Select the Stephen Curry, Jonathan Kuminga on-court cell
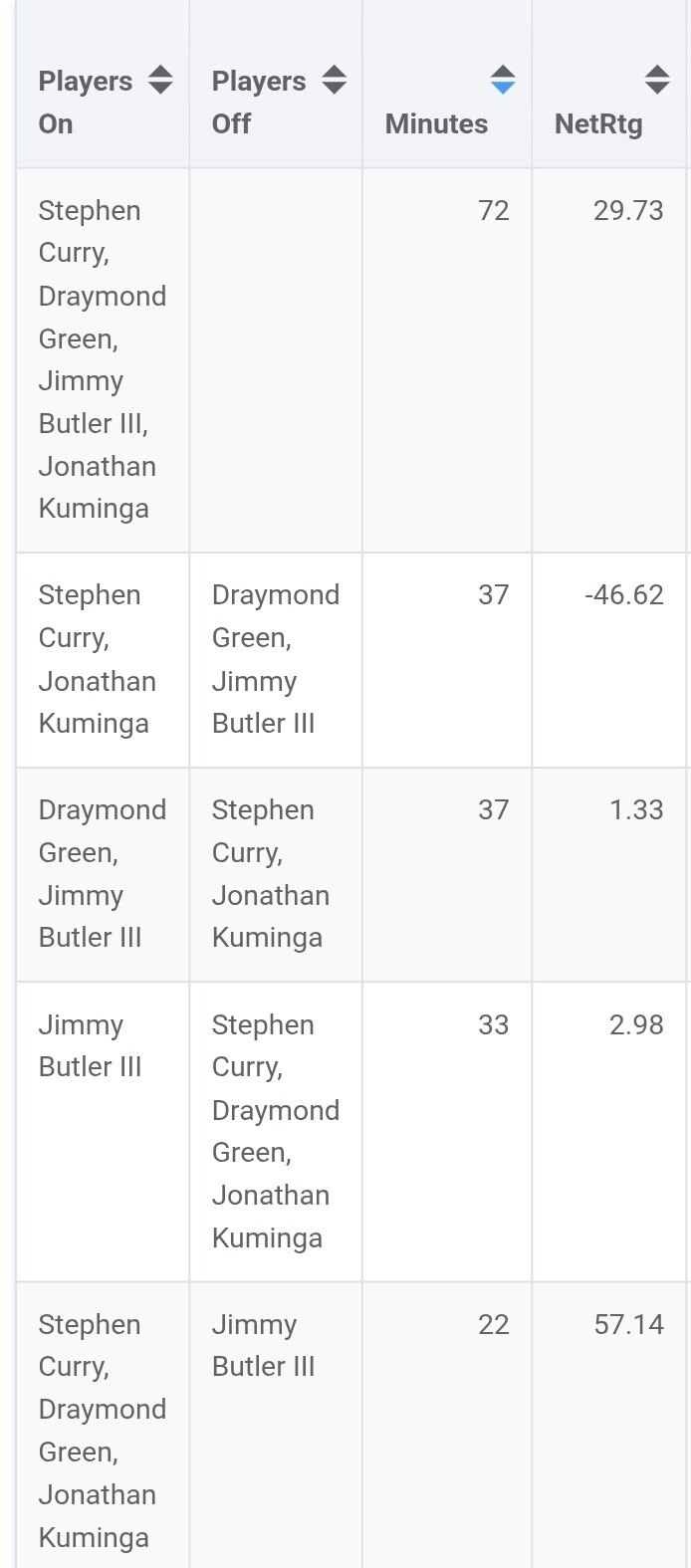The width and height of the screenshot is (691, 1568). click(x=97, y=659)
